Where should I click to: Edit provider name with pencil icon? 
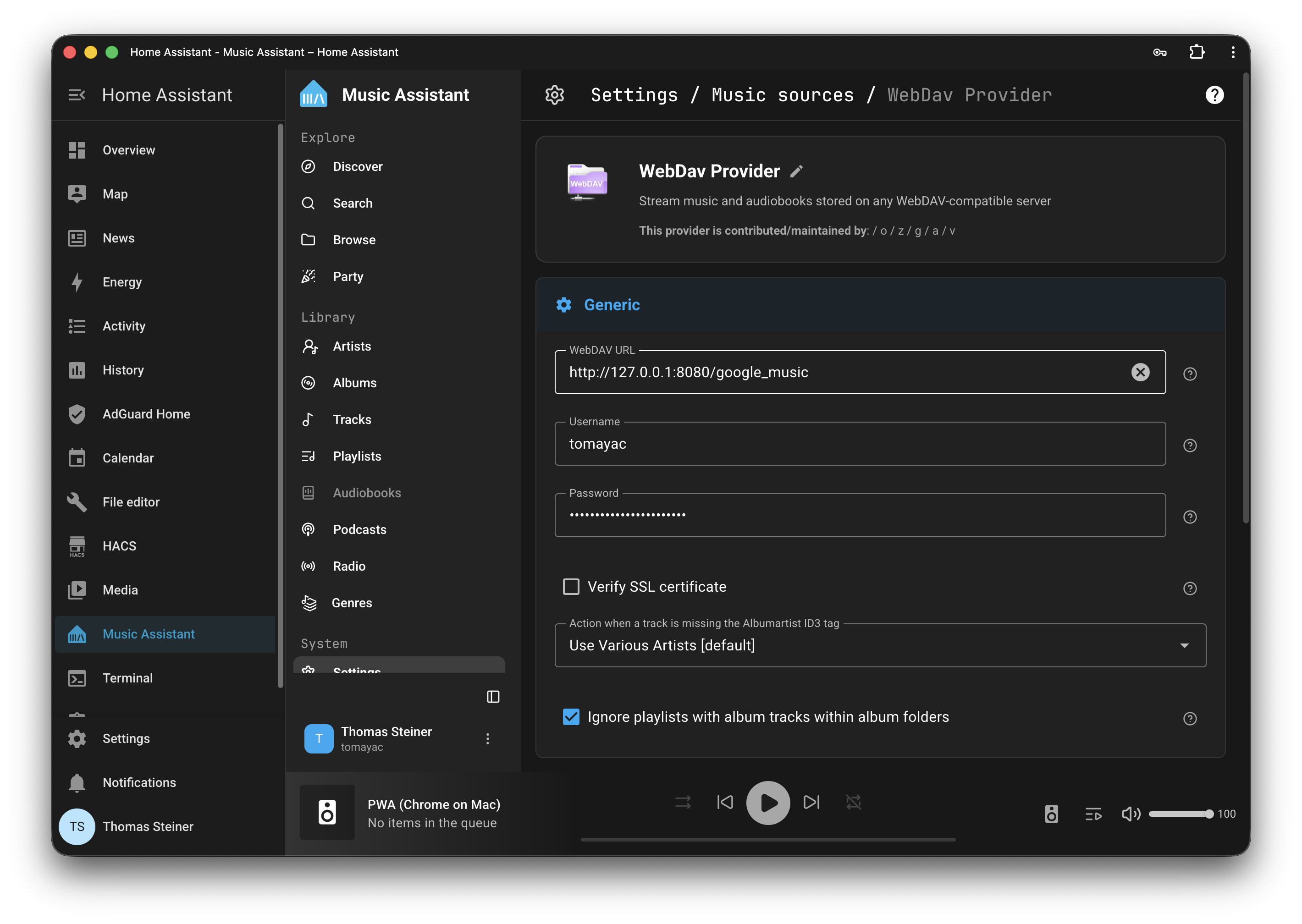pyautogui.click(x=797, y=171)
